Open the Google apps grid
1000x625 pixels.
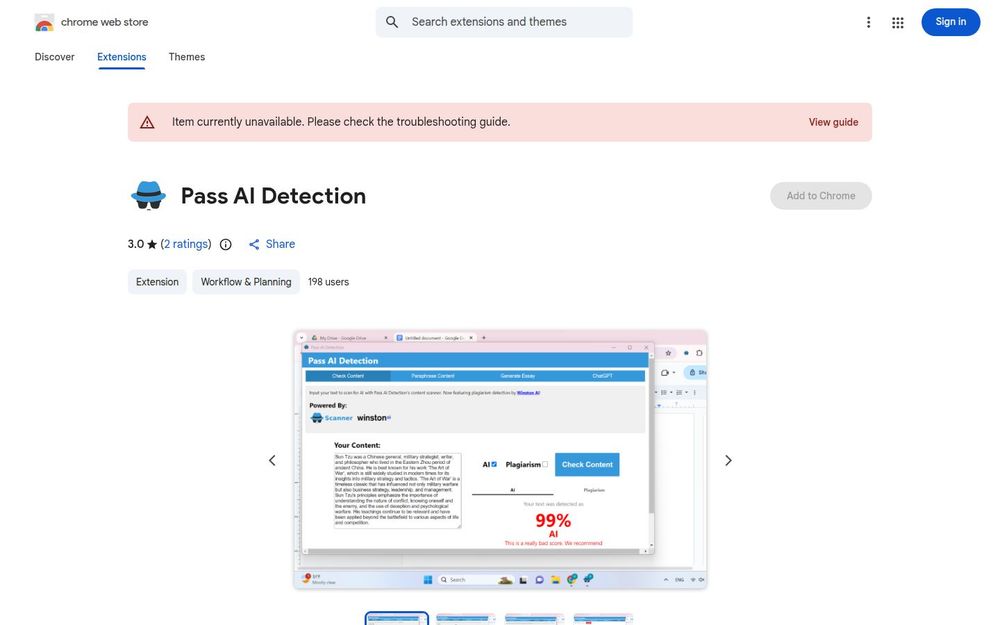[x=897, y=22]
